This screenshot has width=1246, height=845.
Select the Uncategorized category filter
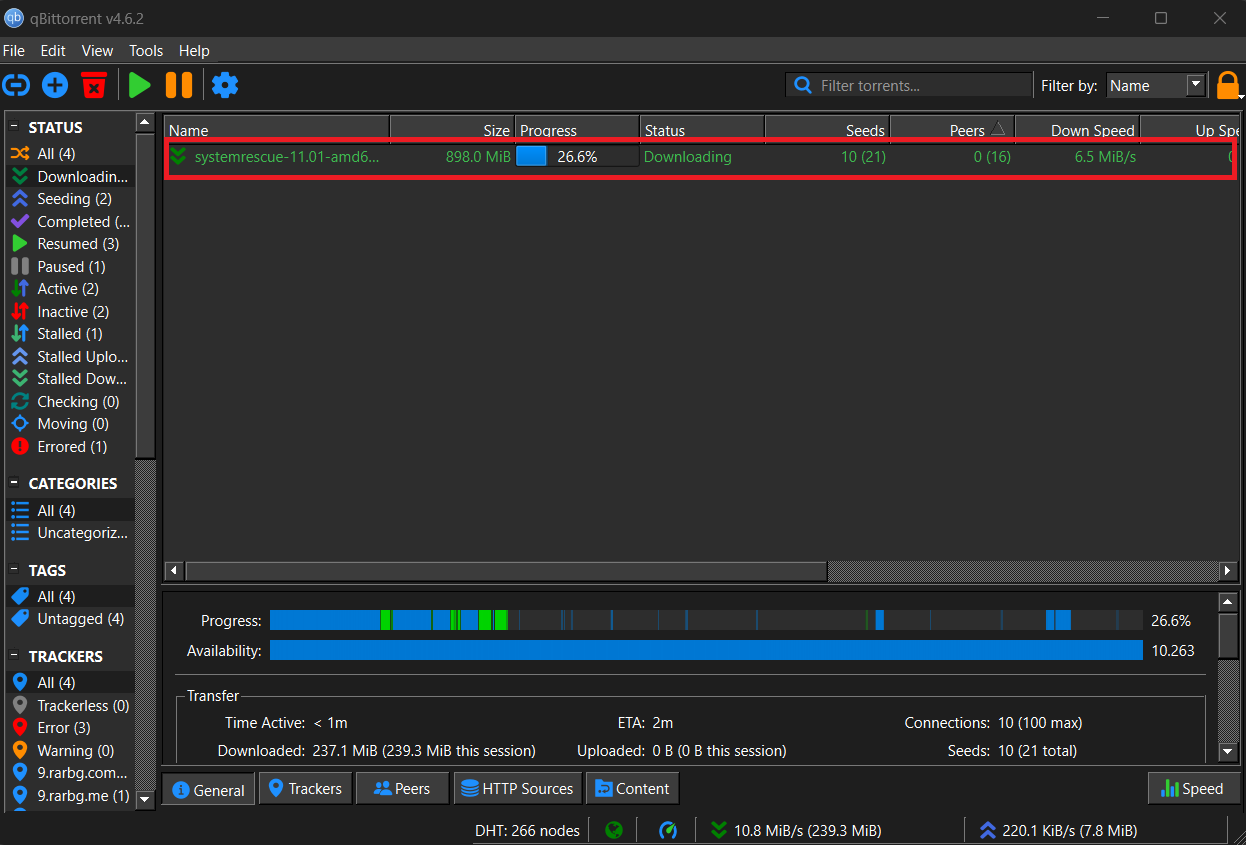click(x=70, y=533)
